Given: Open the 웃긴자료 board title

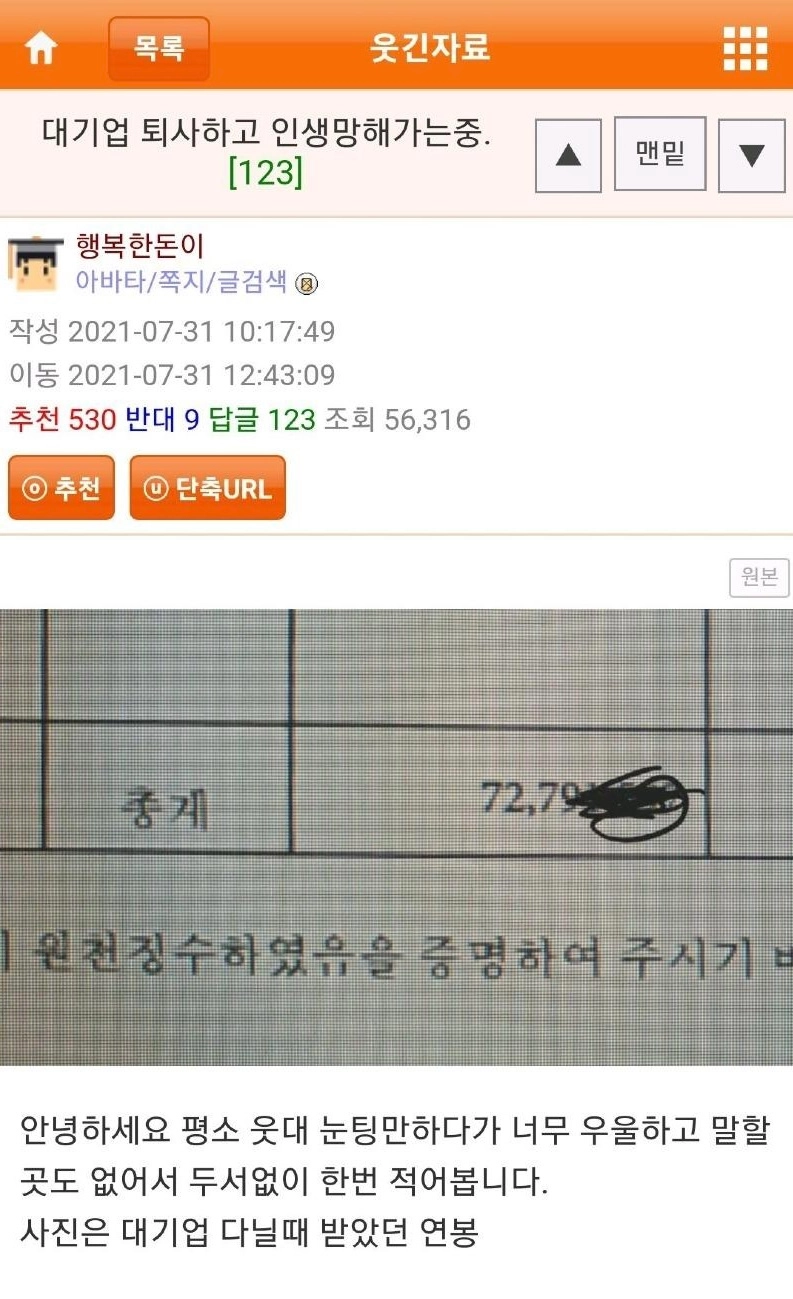Looking at the screenshot, I should coord(431,48).
